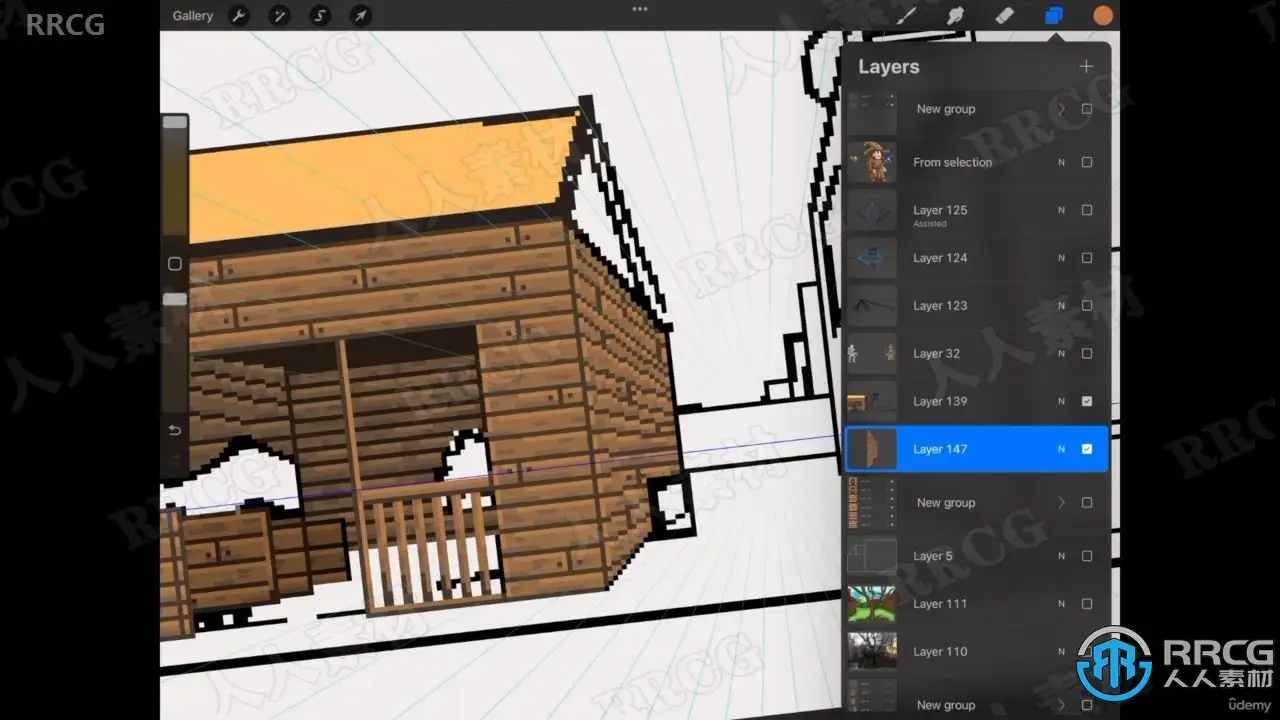Open the Actions wrench menu
The height and width of the screenshot is (720, 1280).
[x=238, y=15]
